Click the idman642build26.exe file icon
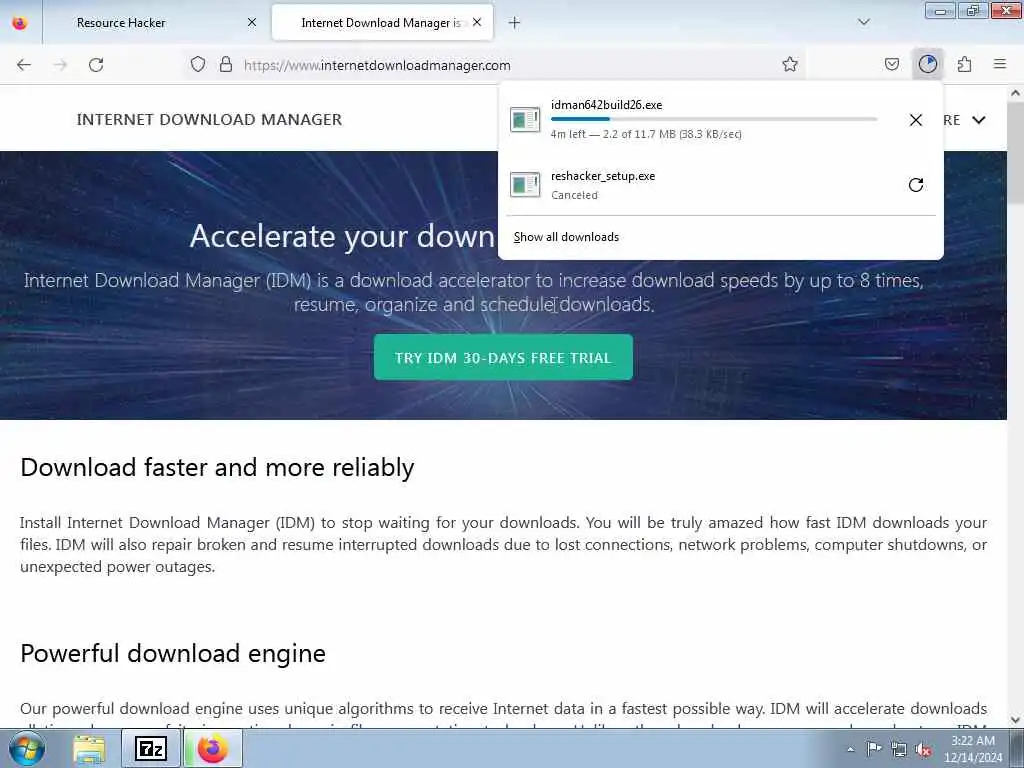 525,120
